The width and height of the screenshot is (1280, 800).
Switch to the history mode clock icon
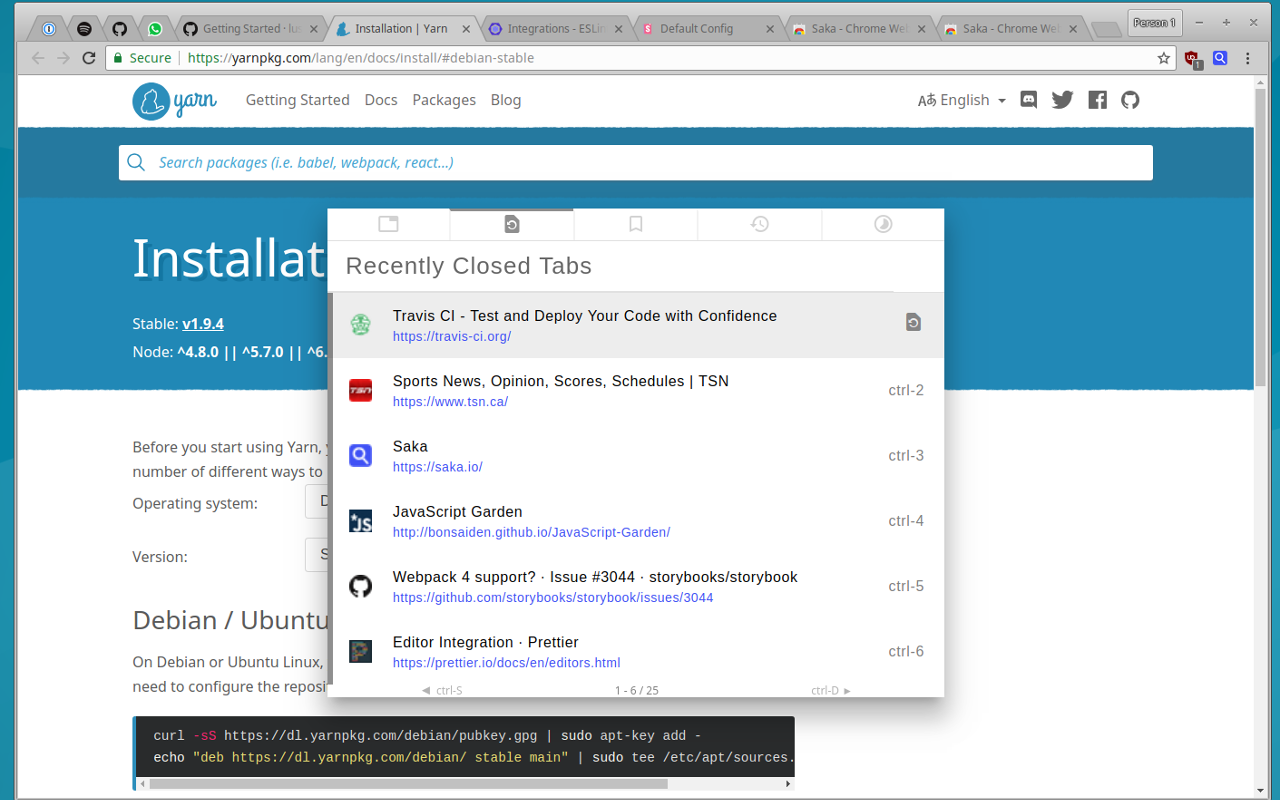click(x=760, y=224)
